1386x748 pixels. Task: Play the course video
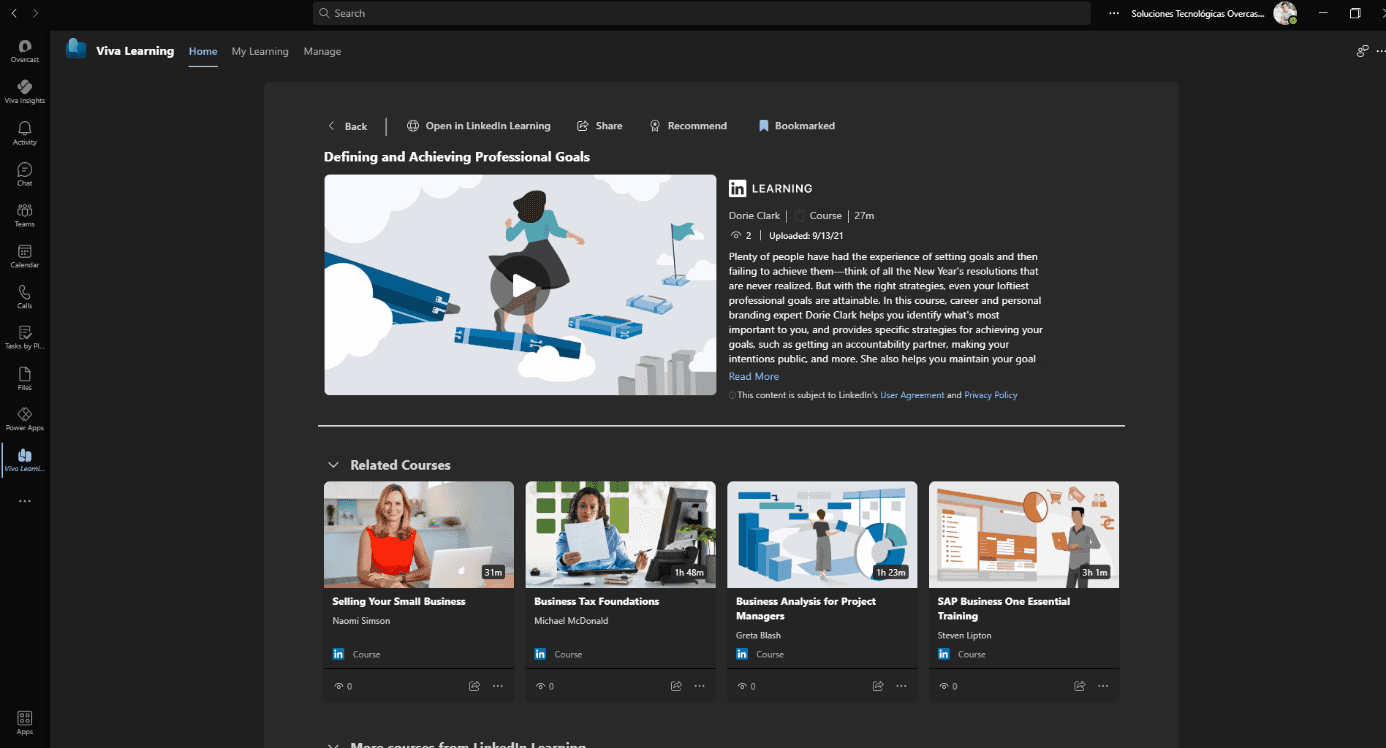coord(520,286)
